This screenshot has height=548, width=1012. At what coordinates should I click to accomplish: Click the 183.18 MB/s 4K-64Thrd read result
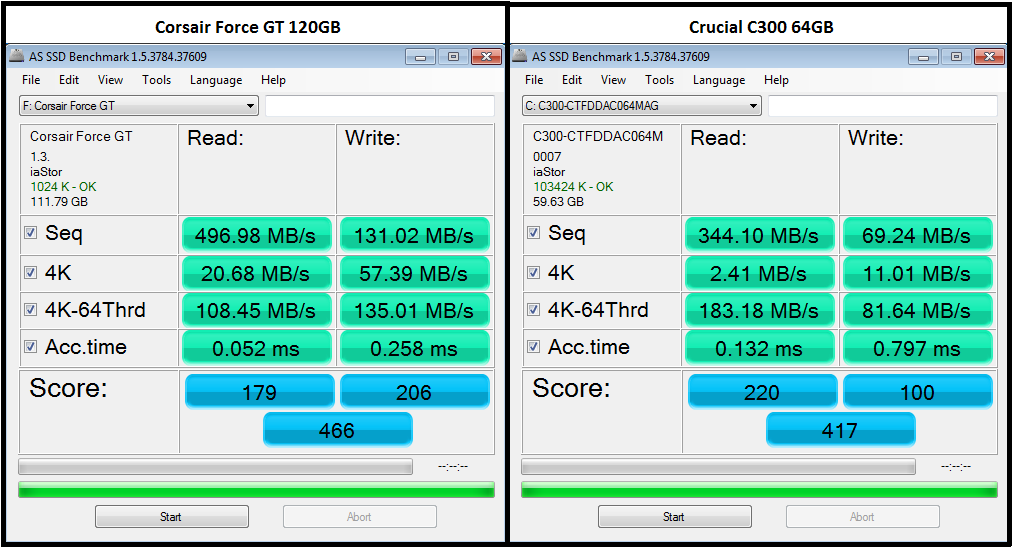pyautogui.click(x=759, y=311)
